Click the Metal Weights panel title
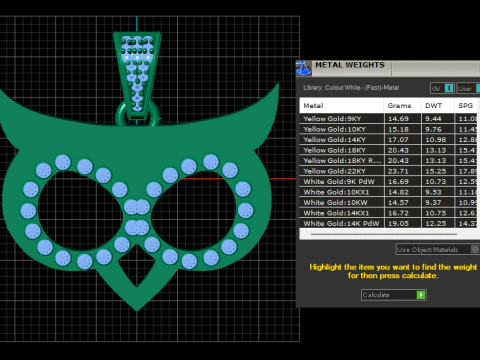Image resolution: width=480 pixels, height=360 pixels. [x=350, y=65]
